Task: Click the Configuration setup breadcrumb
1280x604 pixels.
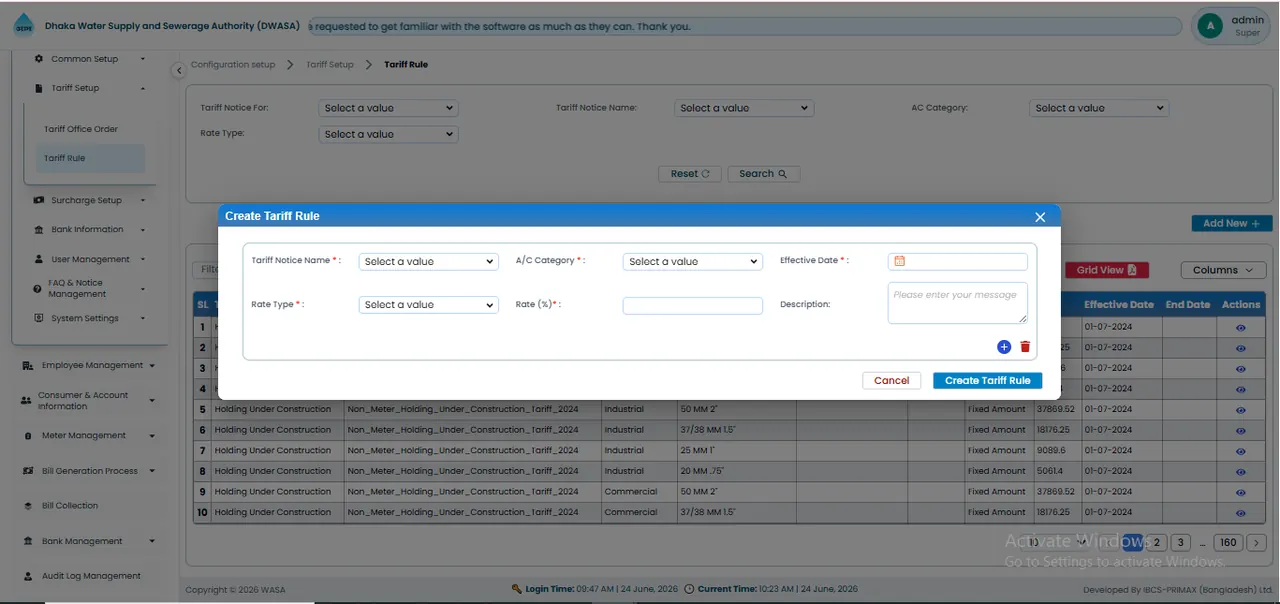Action: click(233, 65)
